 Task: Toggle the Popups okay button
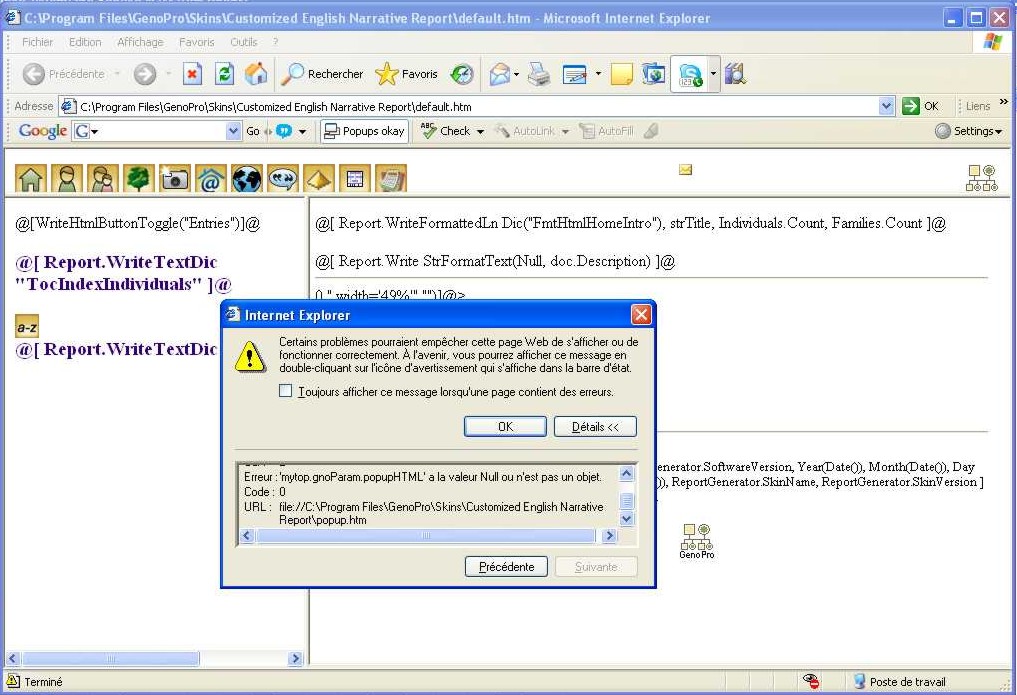[364, 131]
